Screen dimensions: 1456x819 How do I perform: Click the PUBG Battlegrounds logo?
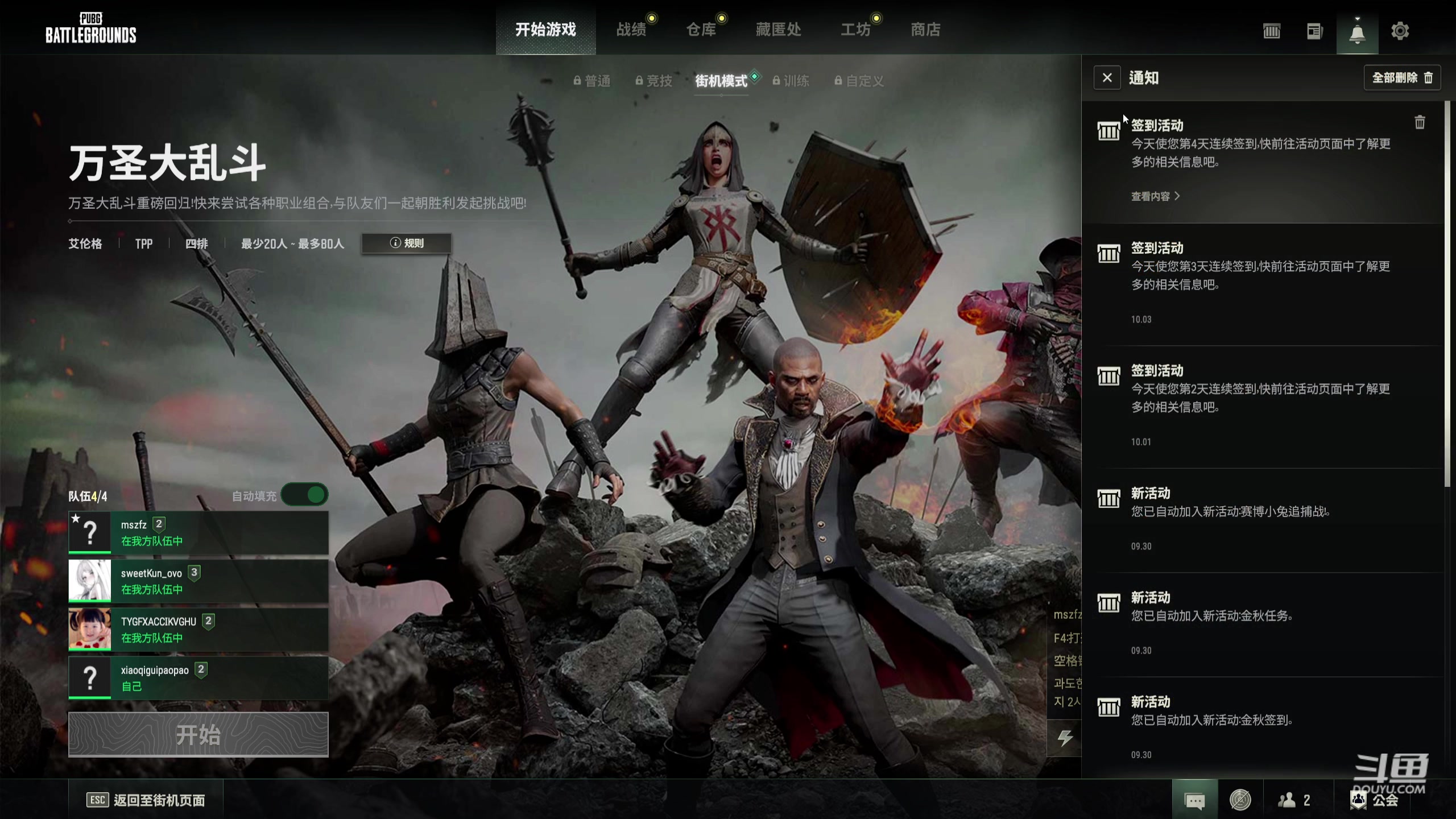click(91, 28)
